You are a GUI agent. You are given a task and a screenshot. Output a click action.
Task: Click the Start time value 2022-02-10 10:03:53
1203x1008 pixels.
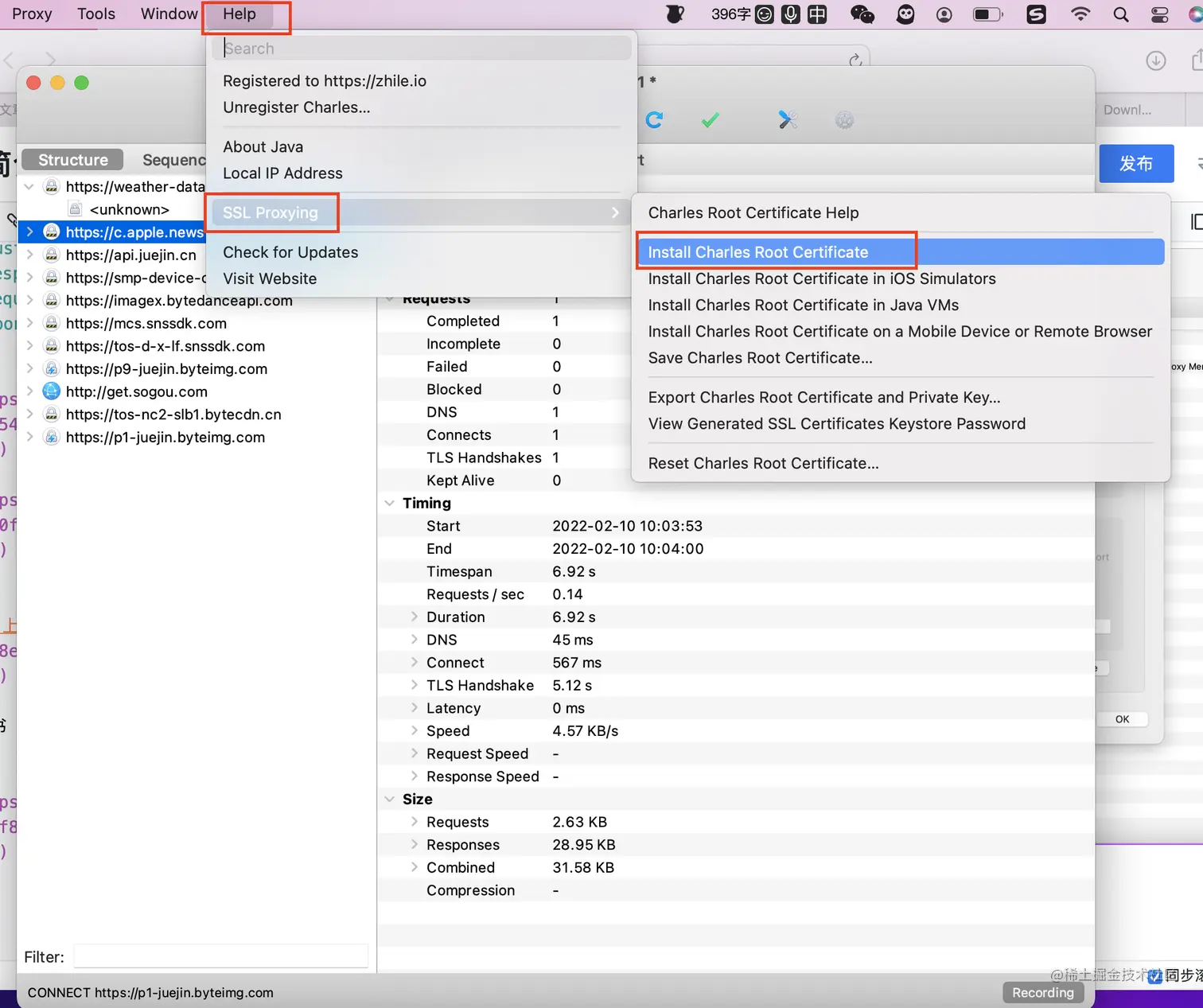click(628, 526)
